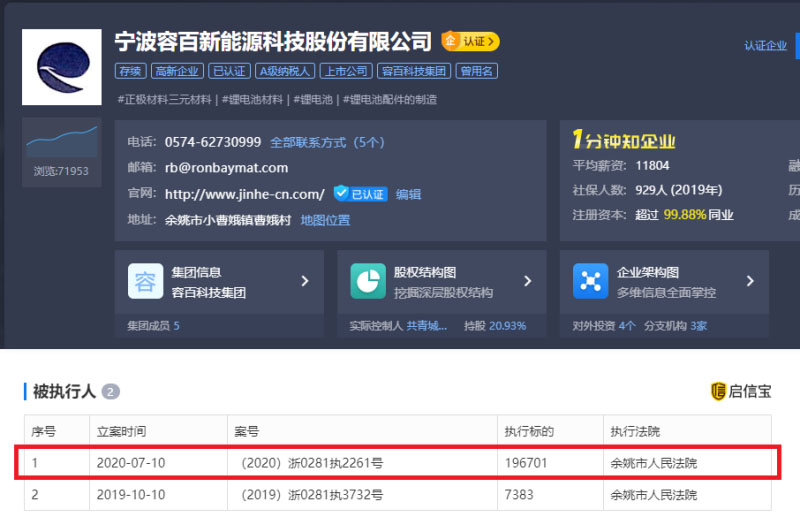Click the 容百科技集团 tag
Image resolution: width=800 pixels, height=532 pixels.
pyautogui.click(x=412, y=71)
